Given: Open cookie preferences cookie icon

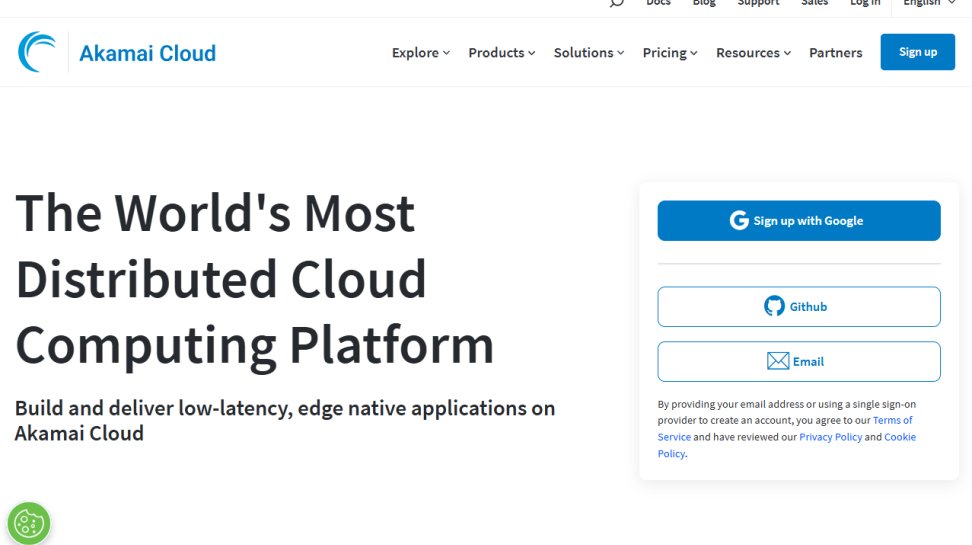Looking at the screenshot, I should (x=29, y=523).
